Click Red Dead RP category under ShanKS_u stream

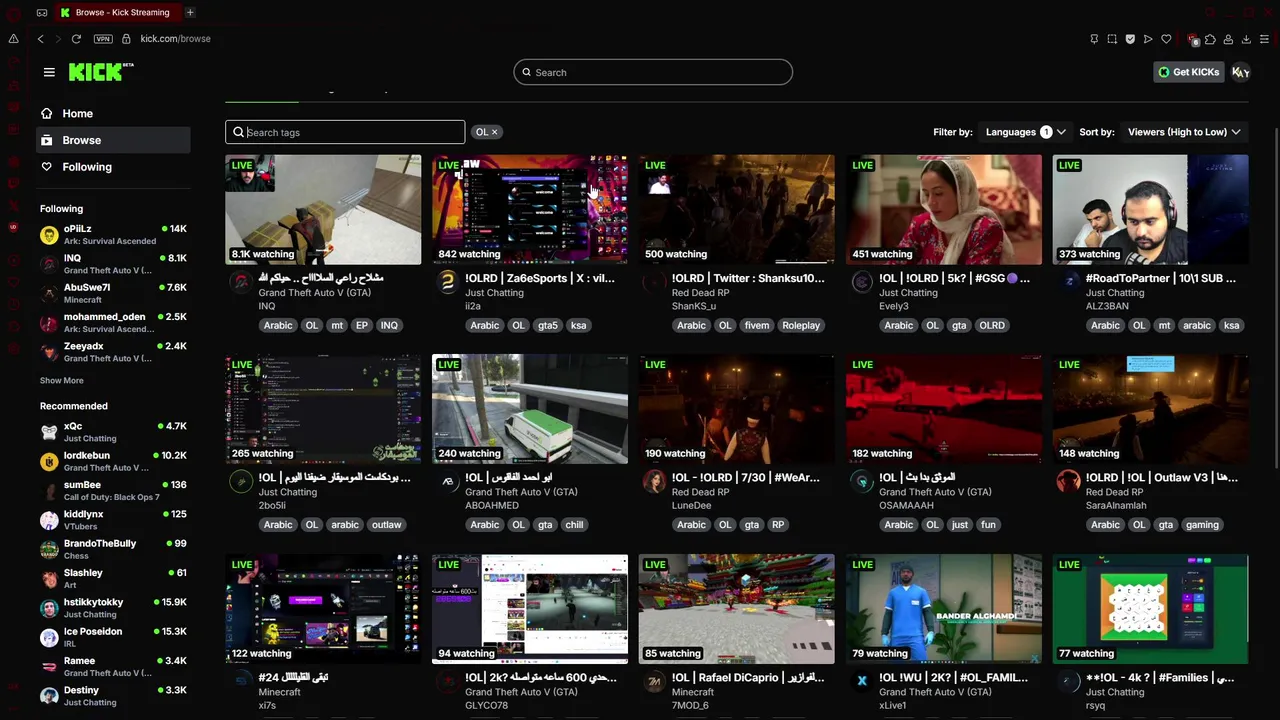[700, 293]
